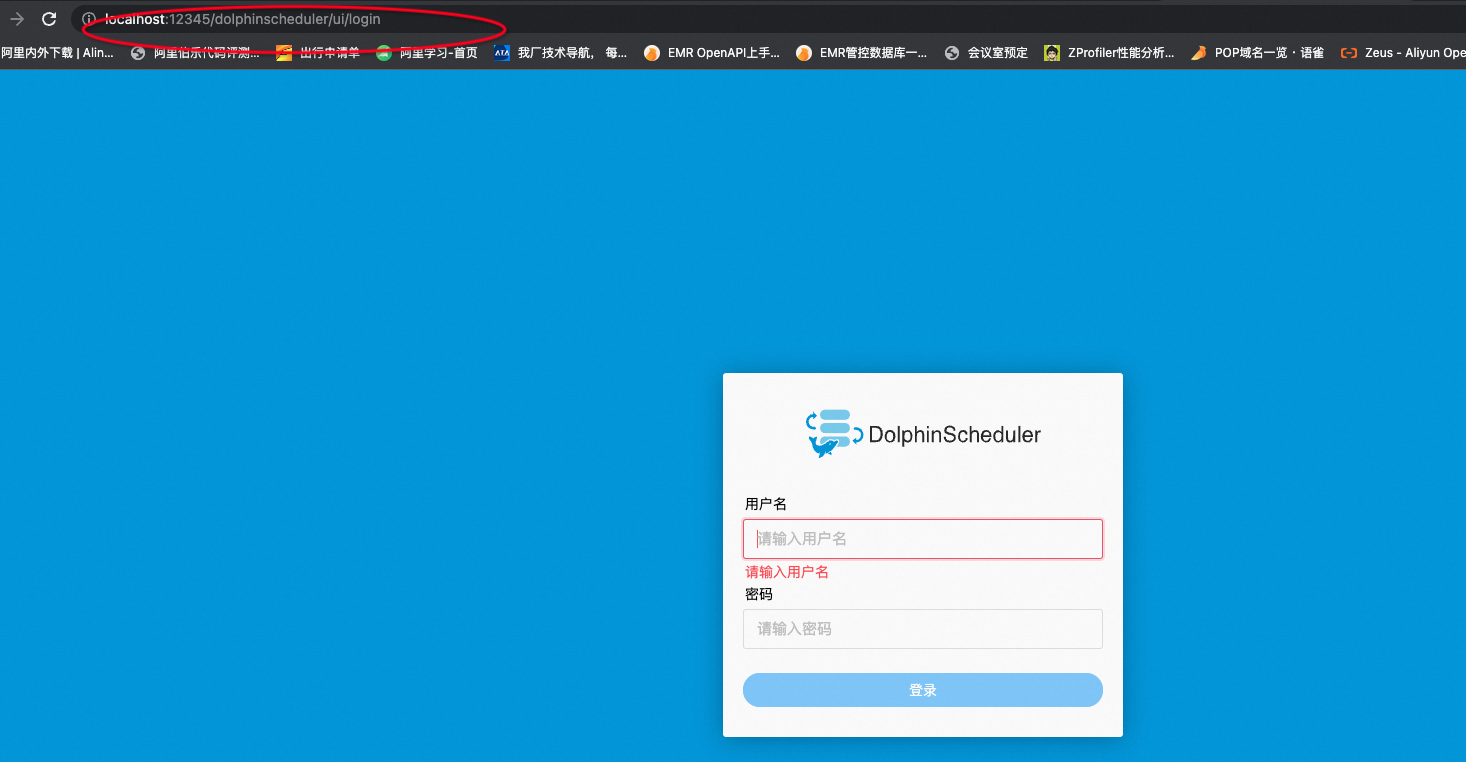
Task: Click the 登录 login button
Action: point(921,689)
